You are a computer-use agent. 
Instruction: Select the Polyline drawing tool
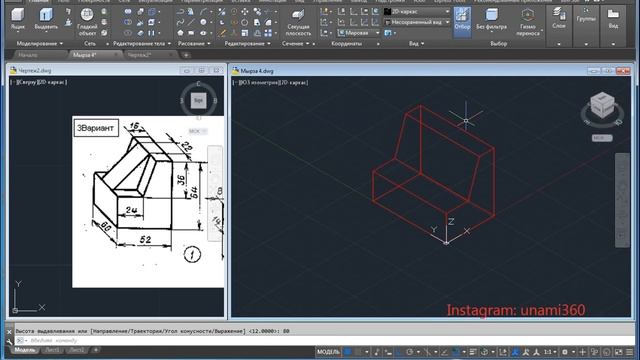(180, 12)
